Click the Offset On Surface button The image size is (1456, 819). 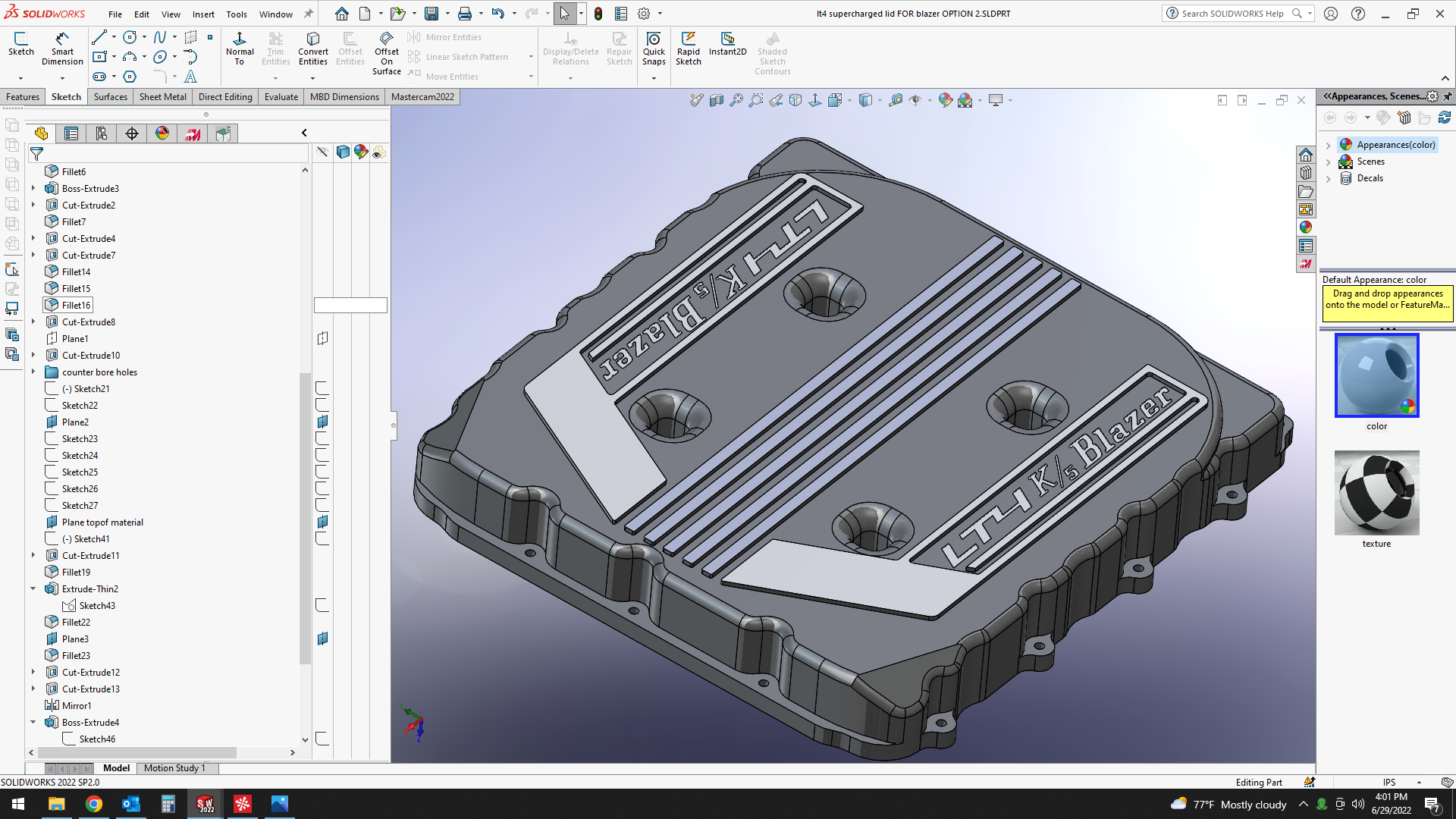387,53
